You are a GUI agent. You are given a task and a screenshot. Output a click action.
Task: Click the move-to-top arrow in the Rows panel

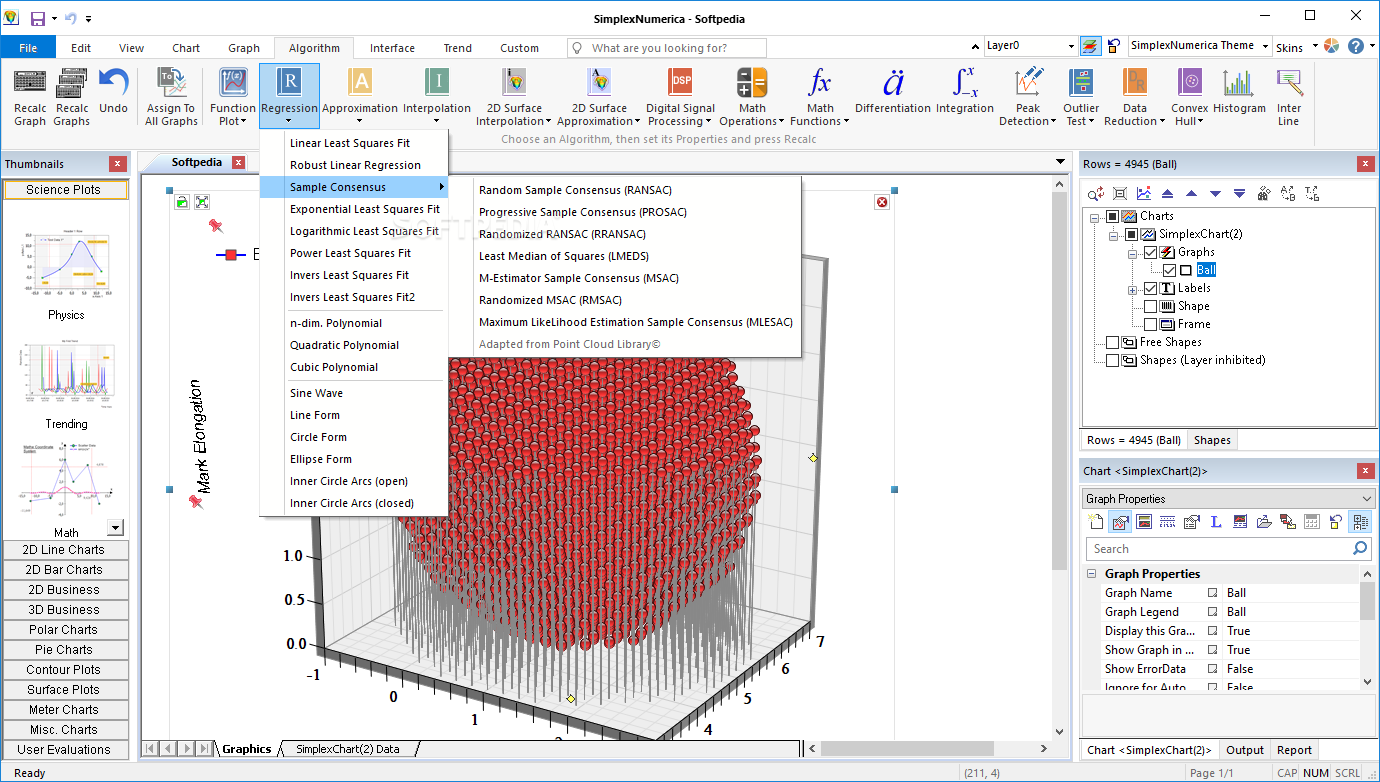[x=1167, y=194]
